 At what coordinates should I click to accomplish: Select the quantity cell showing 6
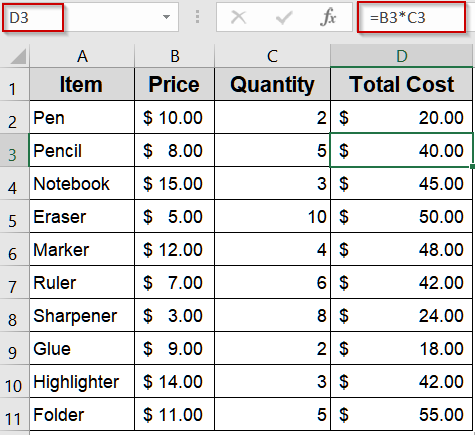pos(272,282)
